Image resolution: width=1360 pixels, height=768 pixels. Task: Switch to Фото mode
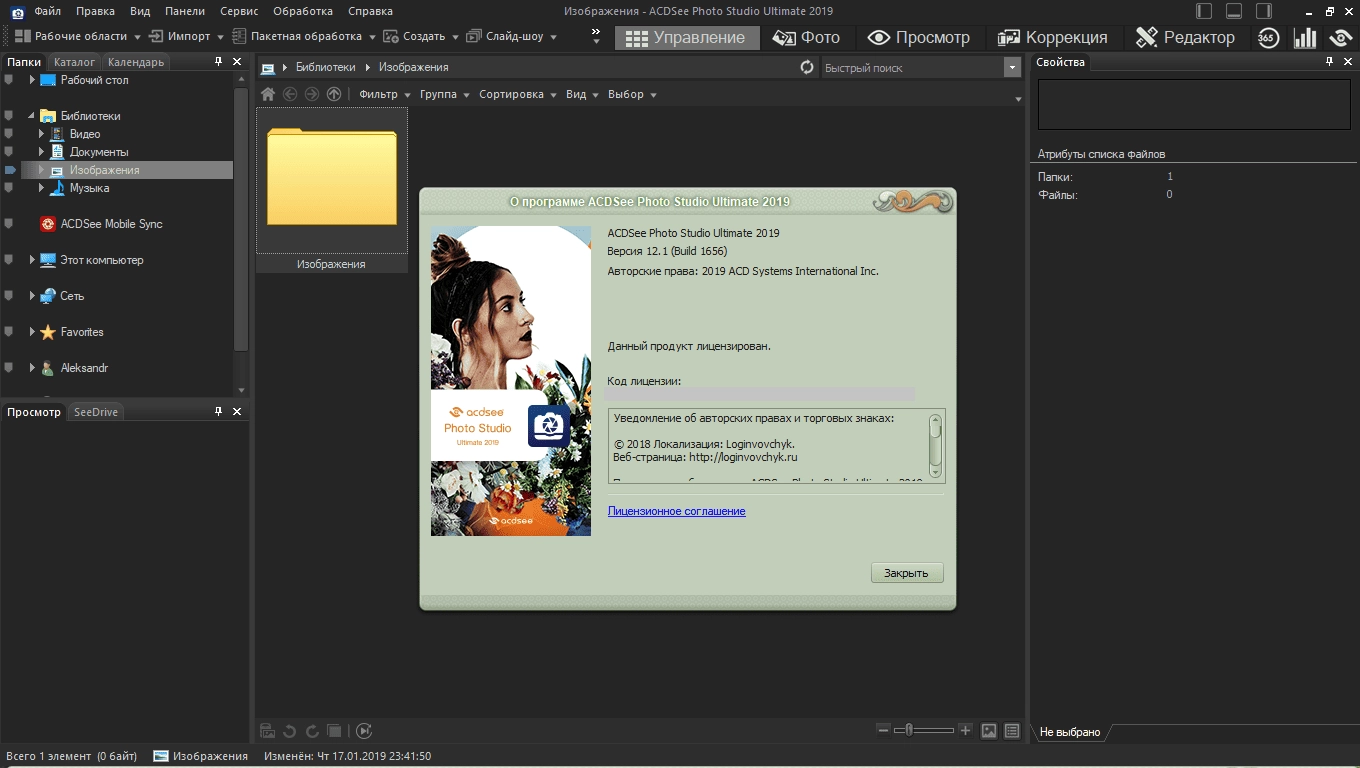(807, 37)
